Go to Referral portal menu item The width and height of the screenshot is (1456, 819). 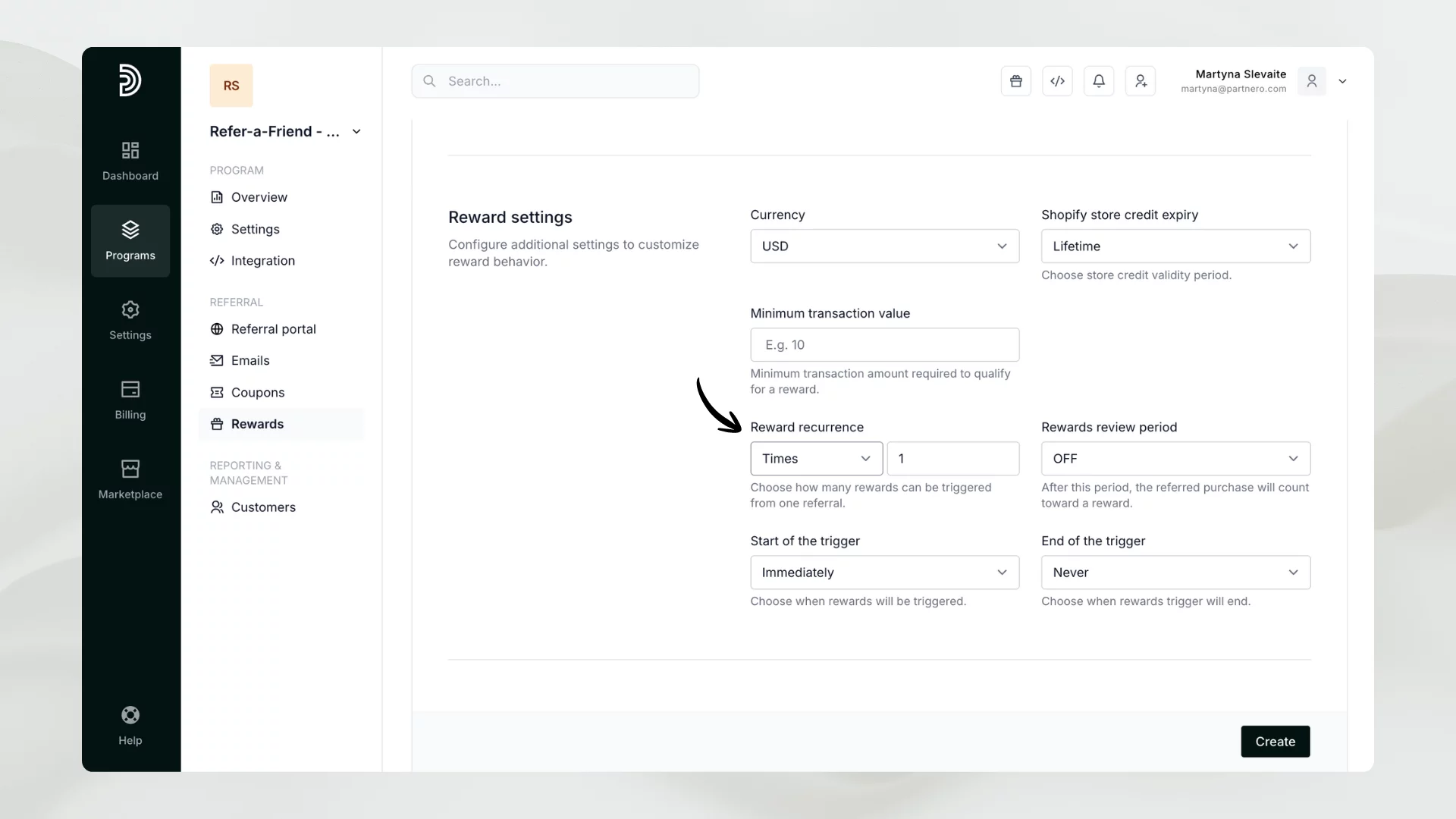[273, 329]
